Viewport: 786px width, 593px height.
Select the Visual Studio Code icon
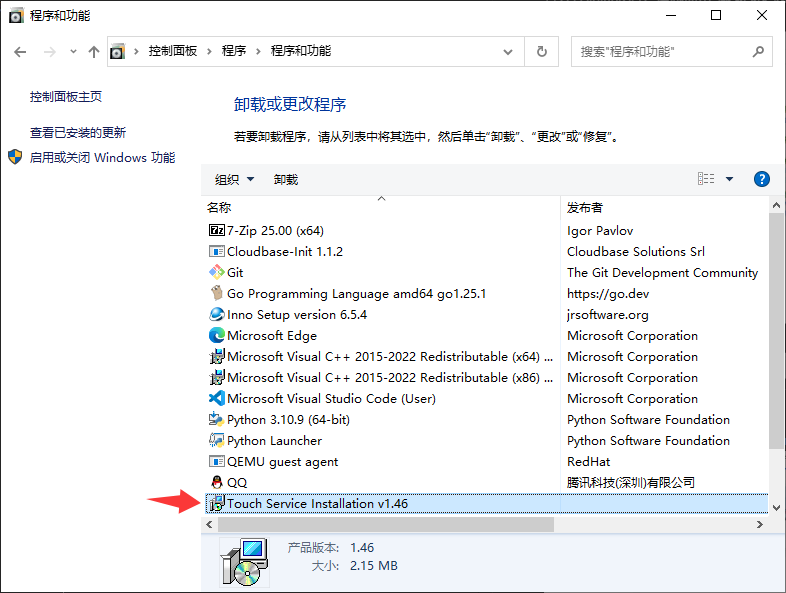coord(216,399)
